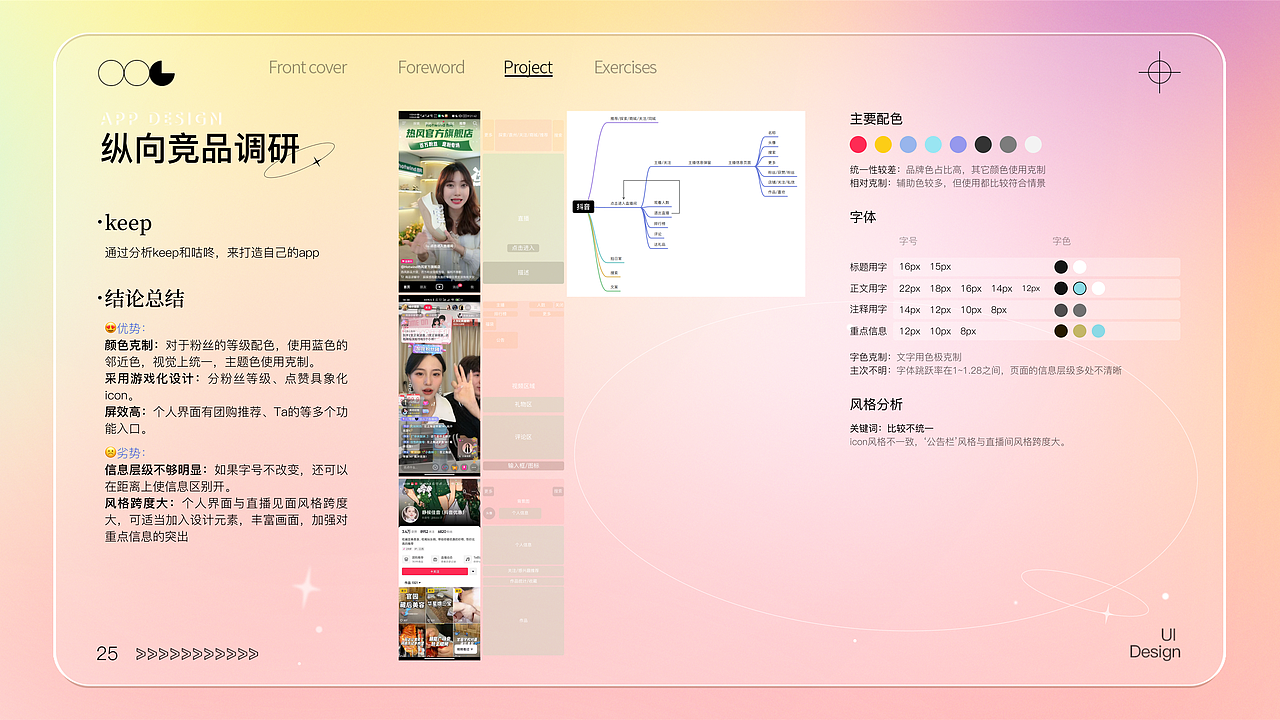Click the 主播信息页面 mind map node

tap(740, 161)
